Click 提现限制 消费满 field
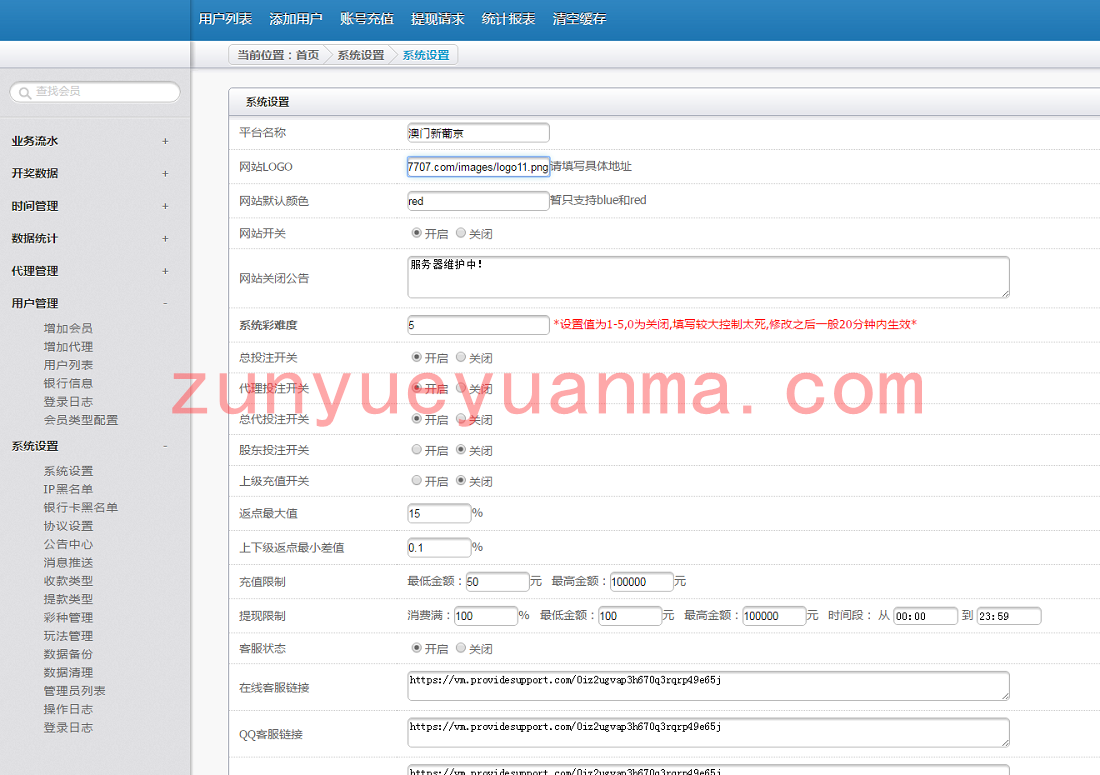The height and width of the screenshot is (775, 1100). (486, 616)
